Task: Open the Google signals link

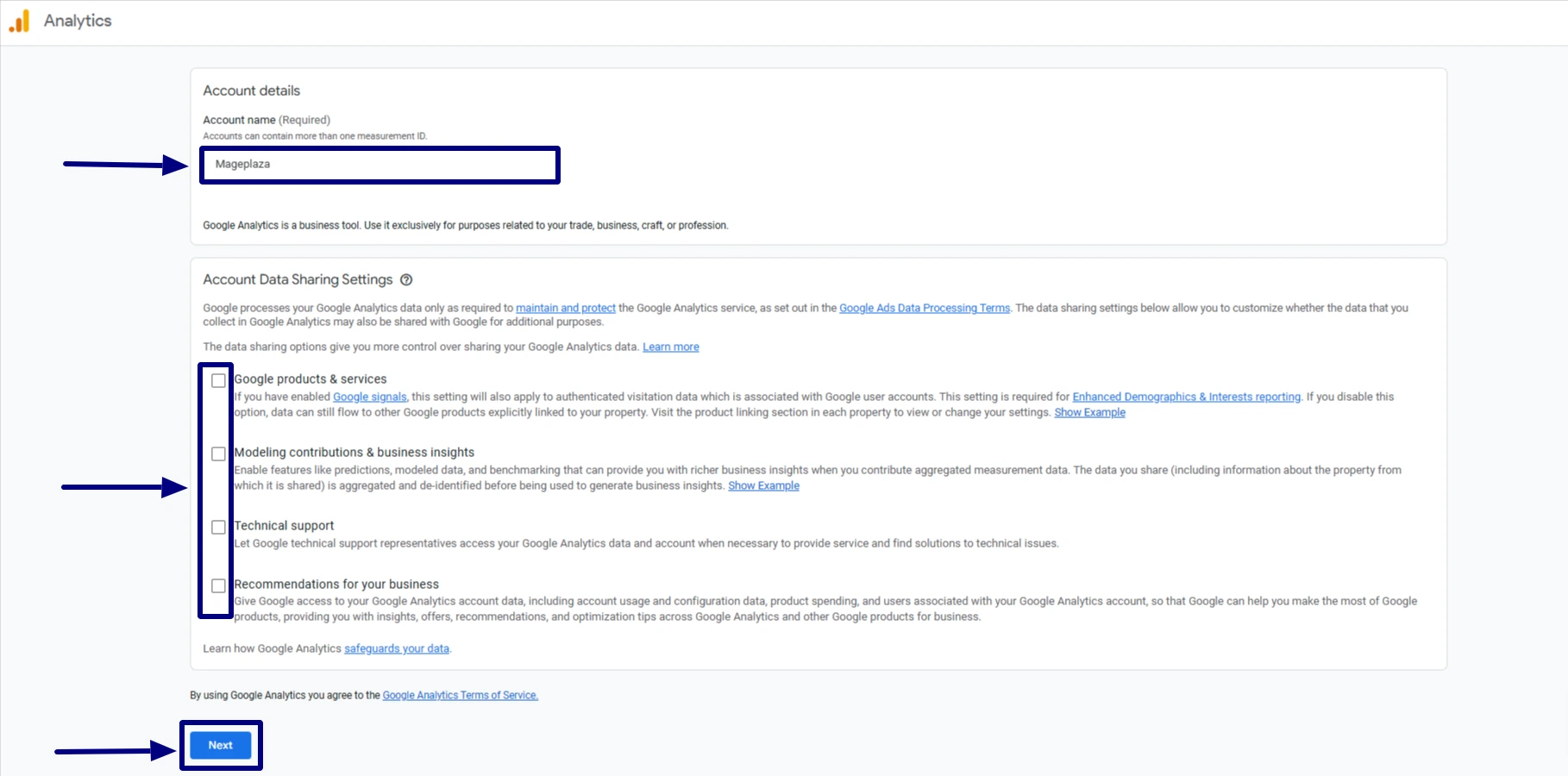Action: pos(370,397)
